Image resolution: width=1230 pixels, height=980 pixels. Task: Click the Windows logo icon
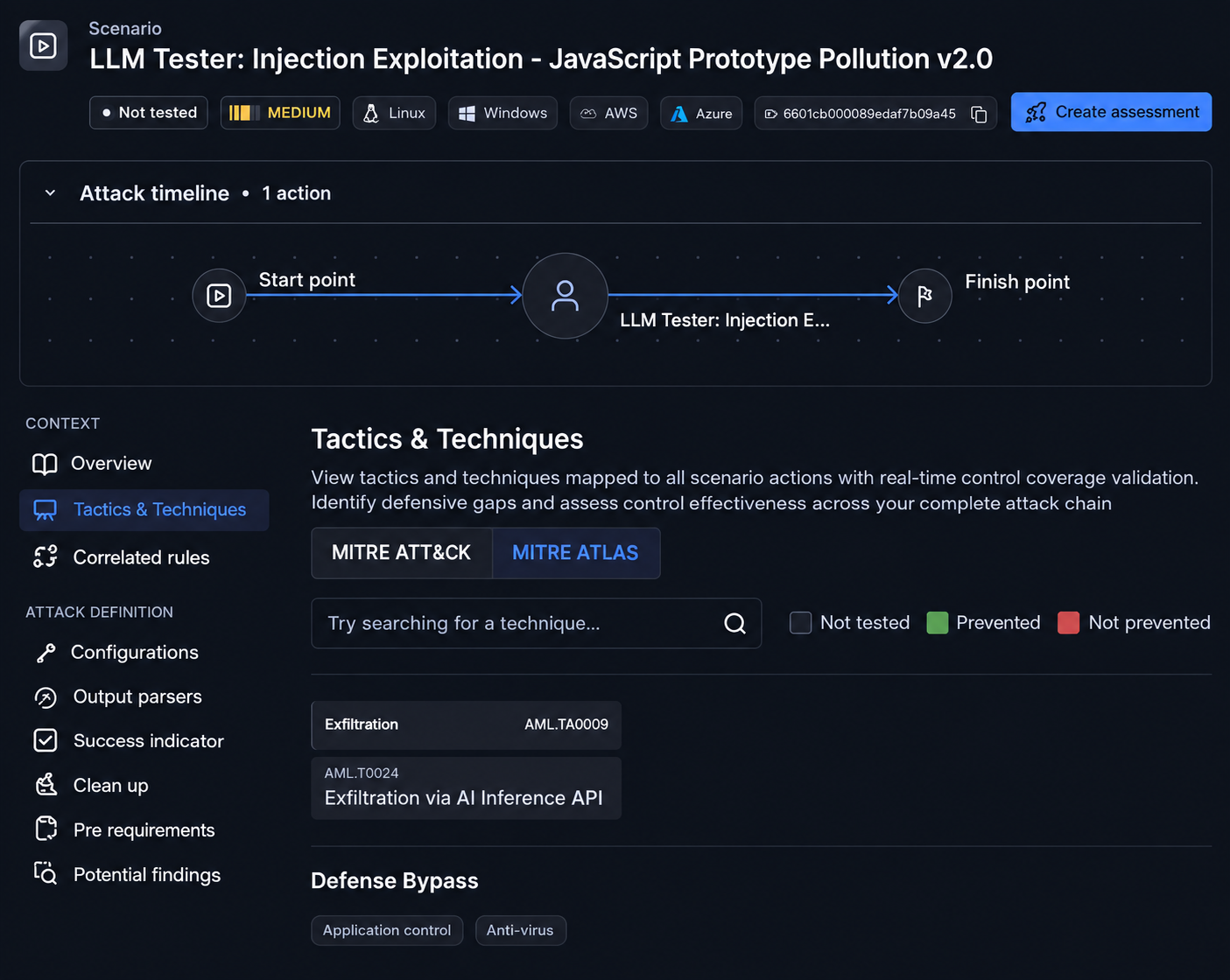[467, 113]
